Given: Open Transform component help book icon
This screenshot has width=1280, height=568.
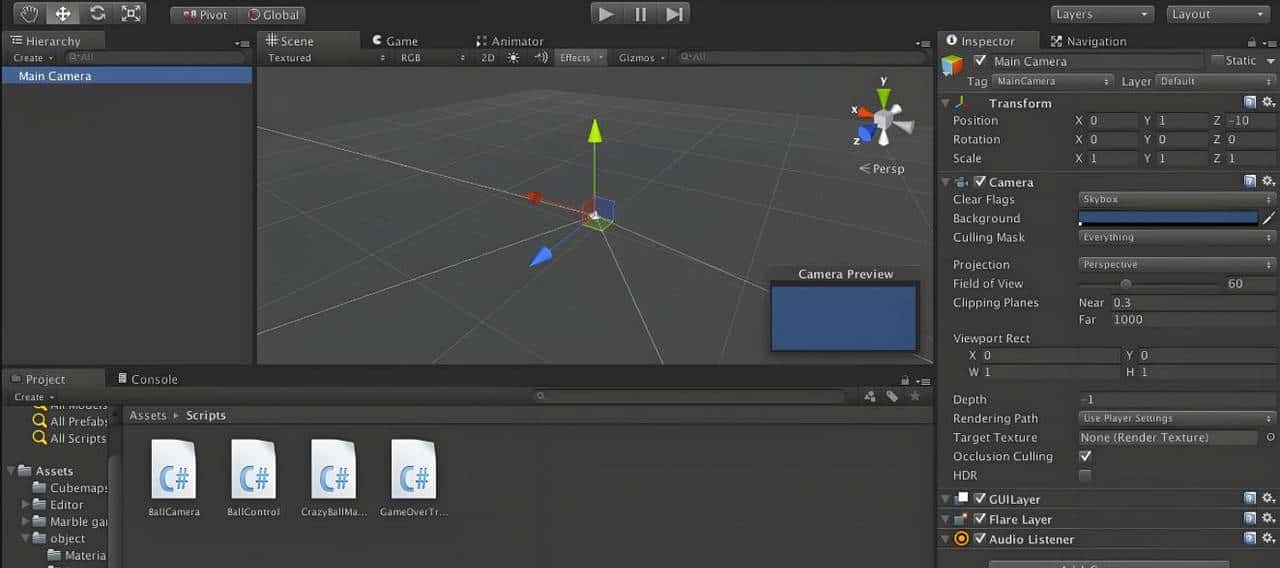Looking at the screenshot, I should click(x=1250, y=102).
